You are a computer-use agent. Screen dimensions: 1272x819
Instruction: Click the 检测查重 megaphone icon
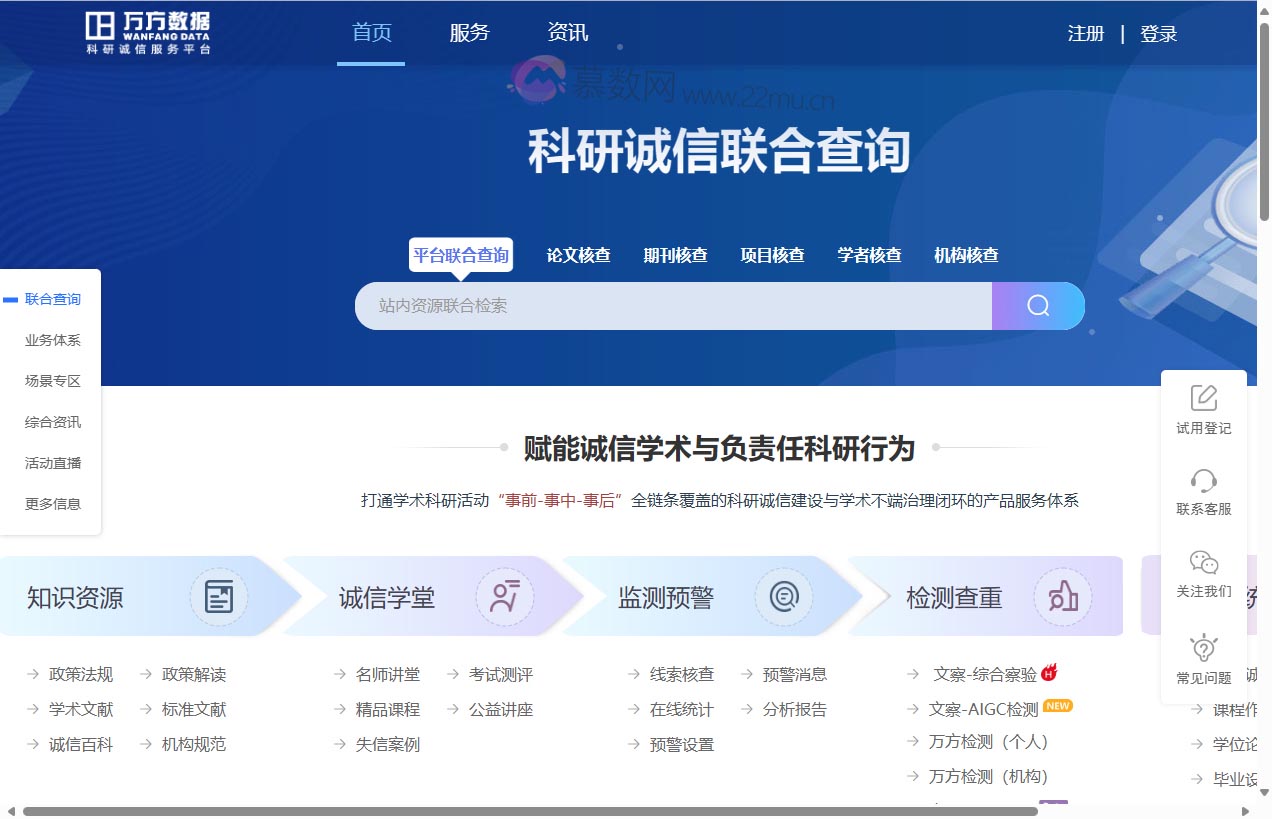(x=1062, y=596)
